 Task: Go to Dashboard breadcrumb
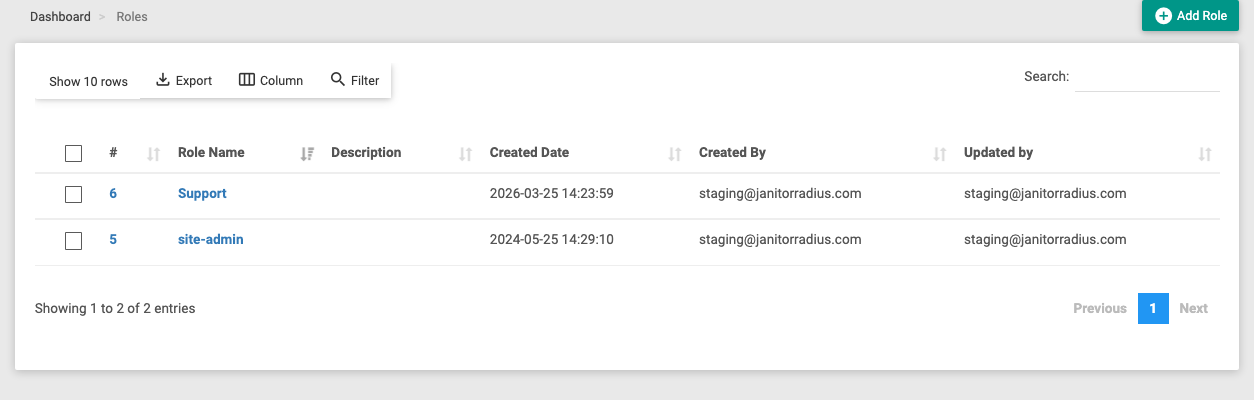60,17
